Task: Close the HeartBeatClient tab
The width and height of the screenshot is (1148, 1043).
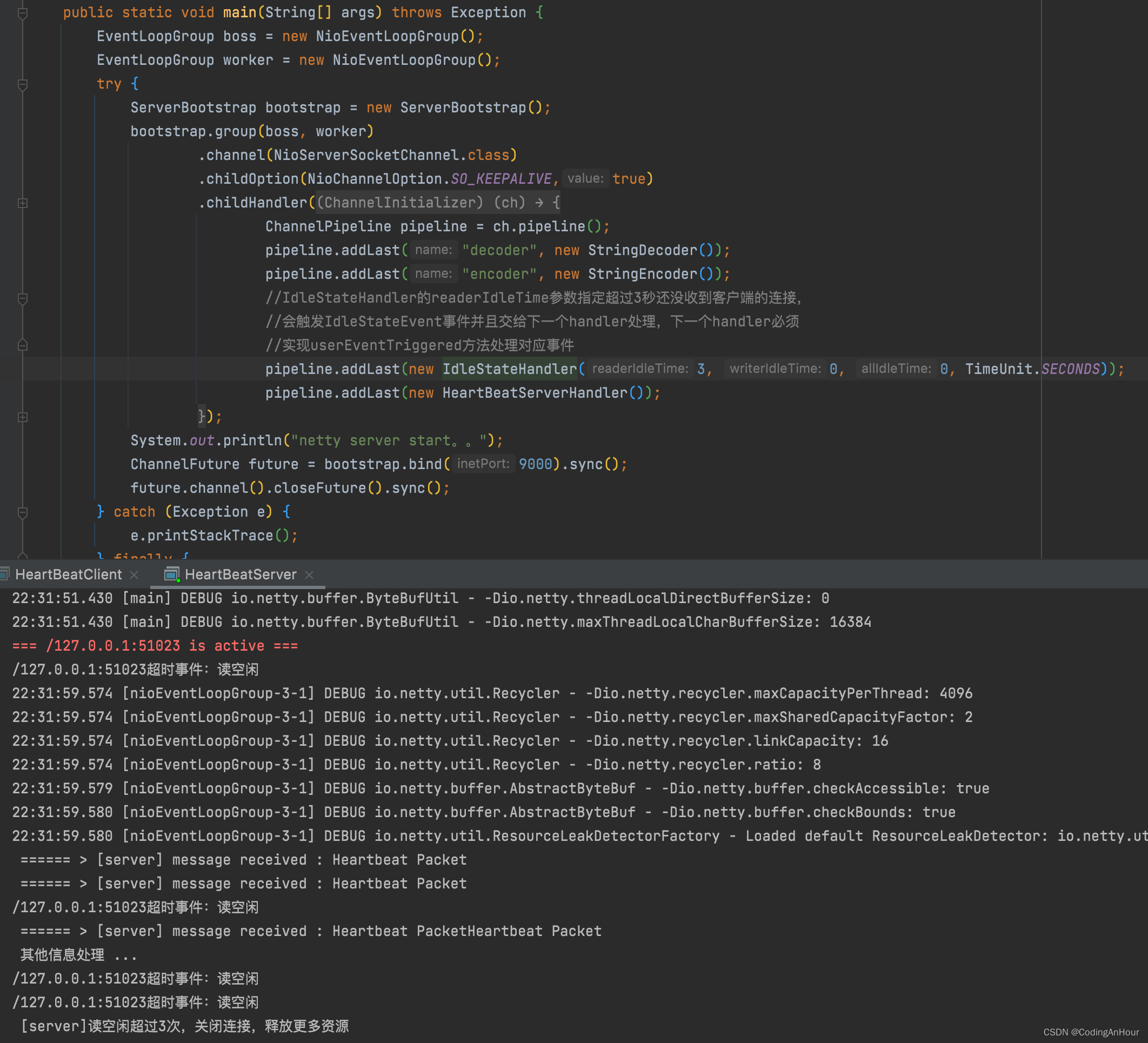Action: (x=135, y=575)
